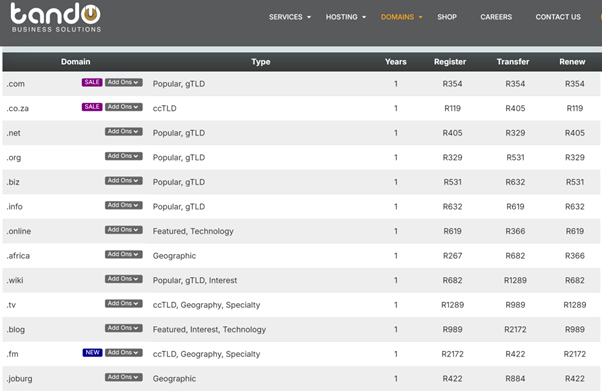Image resolution: width=602 pixels, height=392 pixels.
Task: Select the .fm domain name
Action: coord(12,354)
